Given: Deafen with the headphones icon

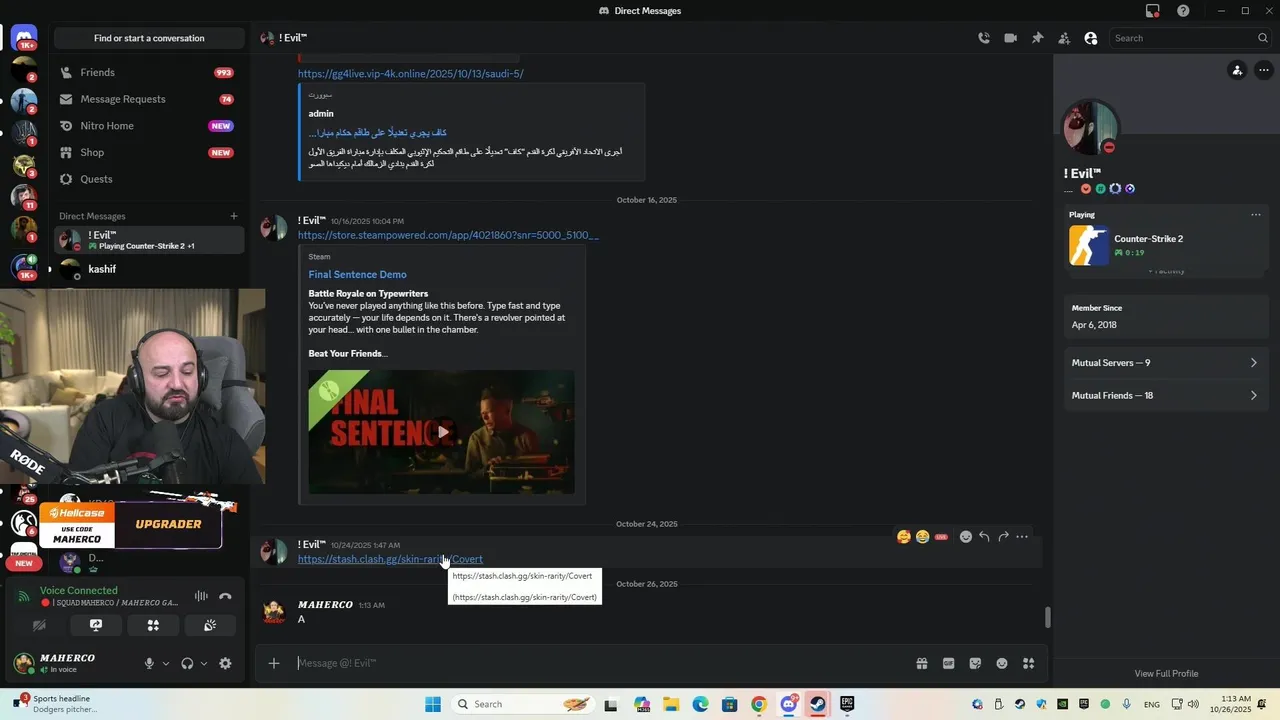Looking at the screenshot, I should pyautogui.click(x=187, y=663).
